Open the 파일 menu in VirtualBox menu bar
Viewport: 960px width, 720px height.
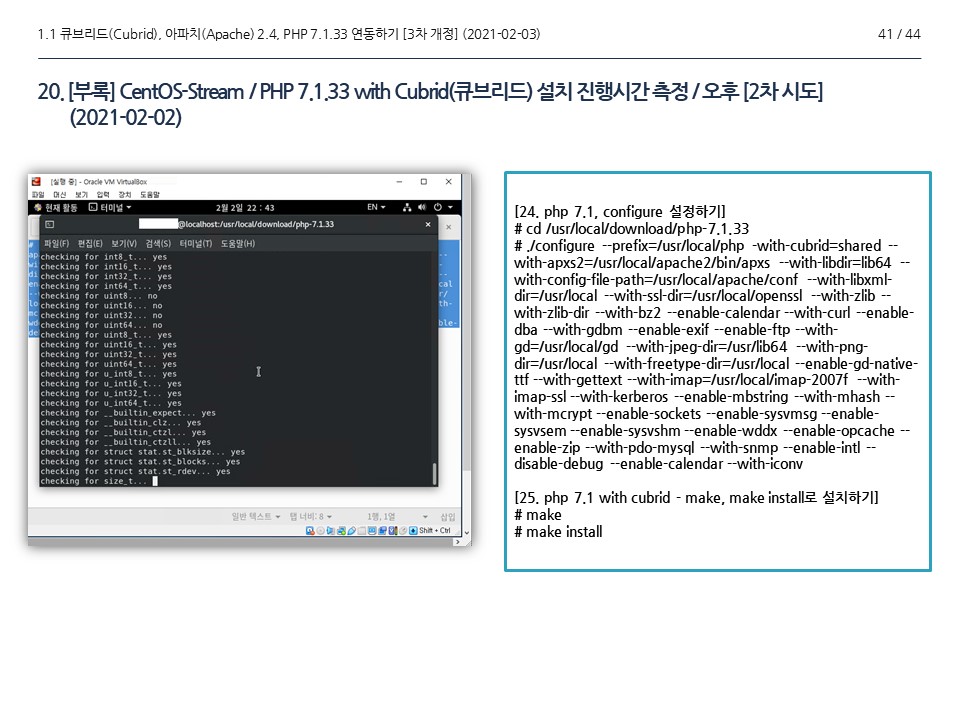[x=38, y=195]
